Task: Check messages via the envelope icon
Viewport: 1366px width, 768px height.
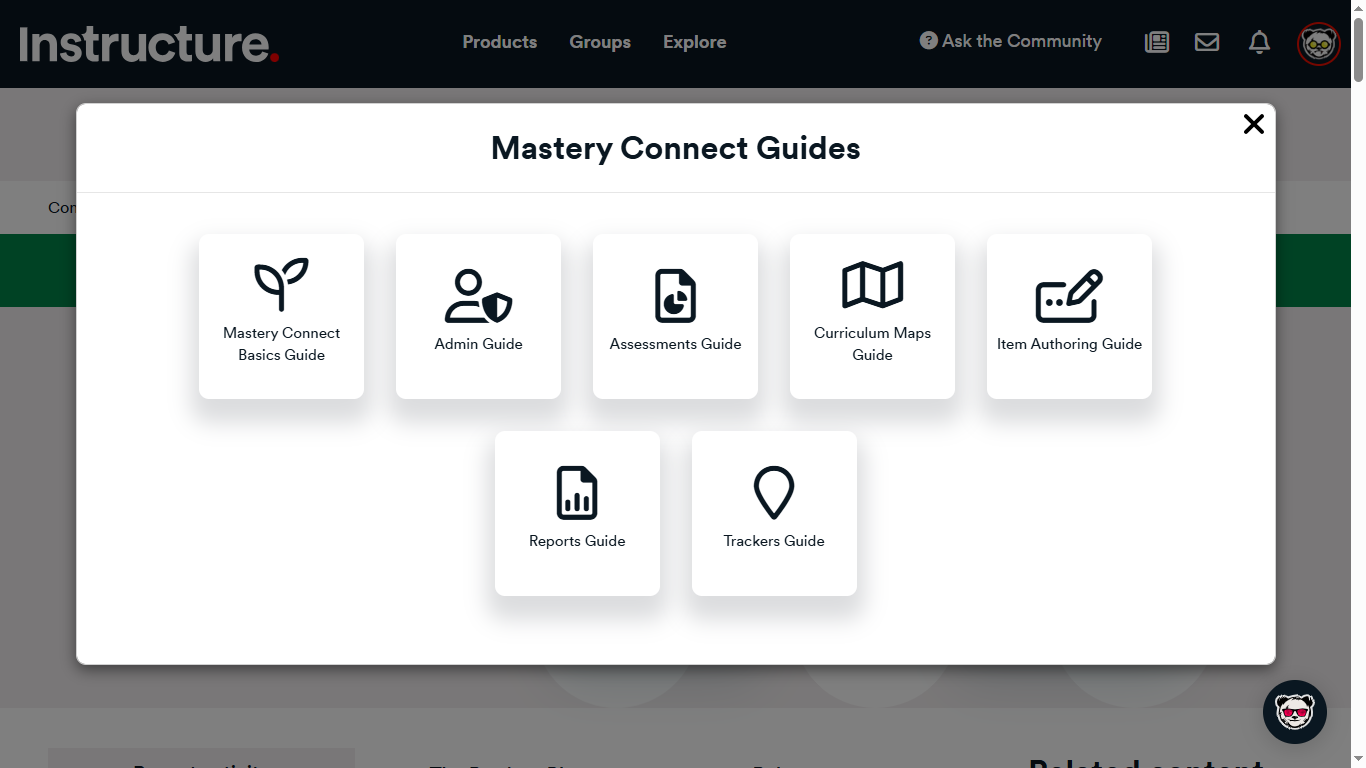Action: coord(1206,42)
